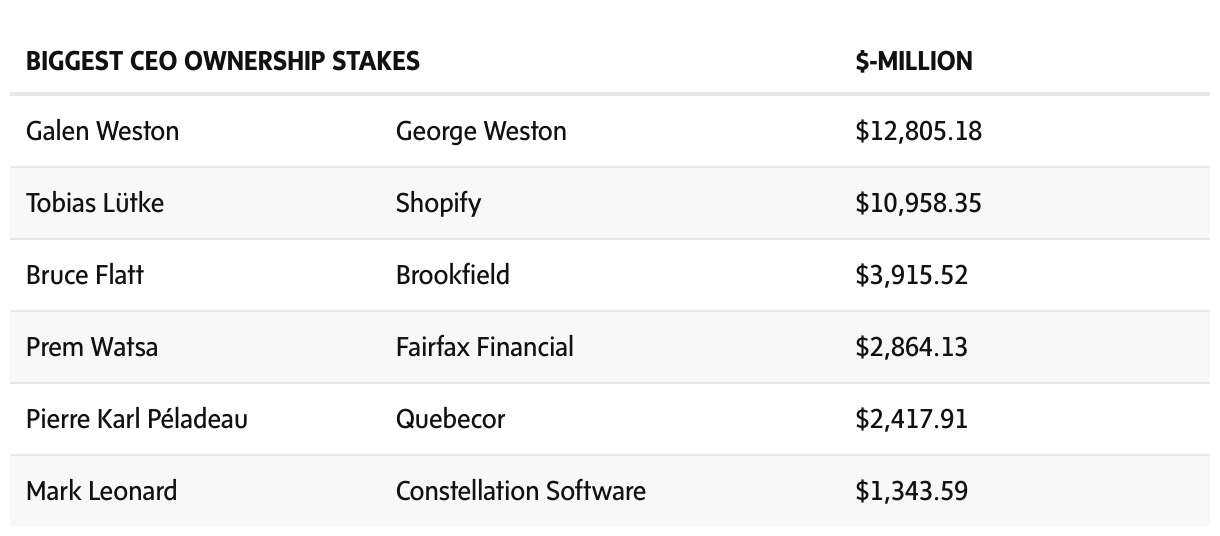Select the $2,417.91 amount
1220x536 pixels.
pos(911,418)
